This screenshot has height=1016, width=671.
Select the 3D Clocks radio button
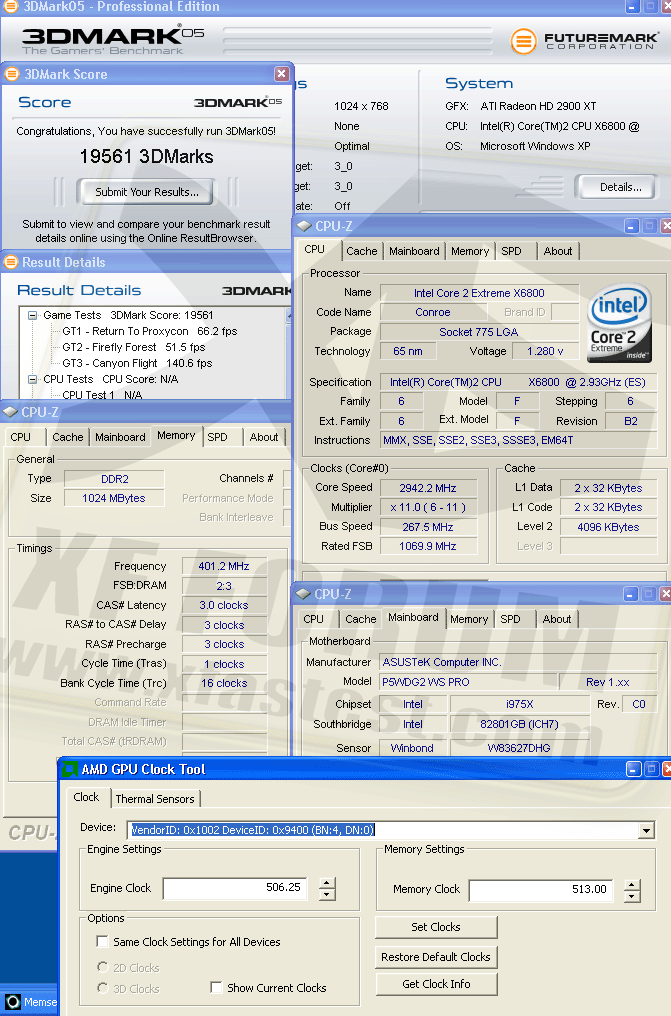pyautogui.click(x=102, y=988)
